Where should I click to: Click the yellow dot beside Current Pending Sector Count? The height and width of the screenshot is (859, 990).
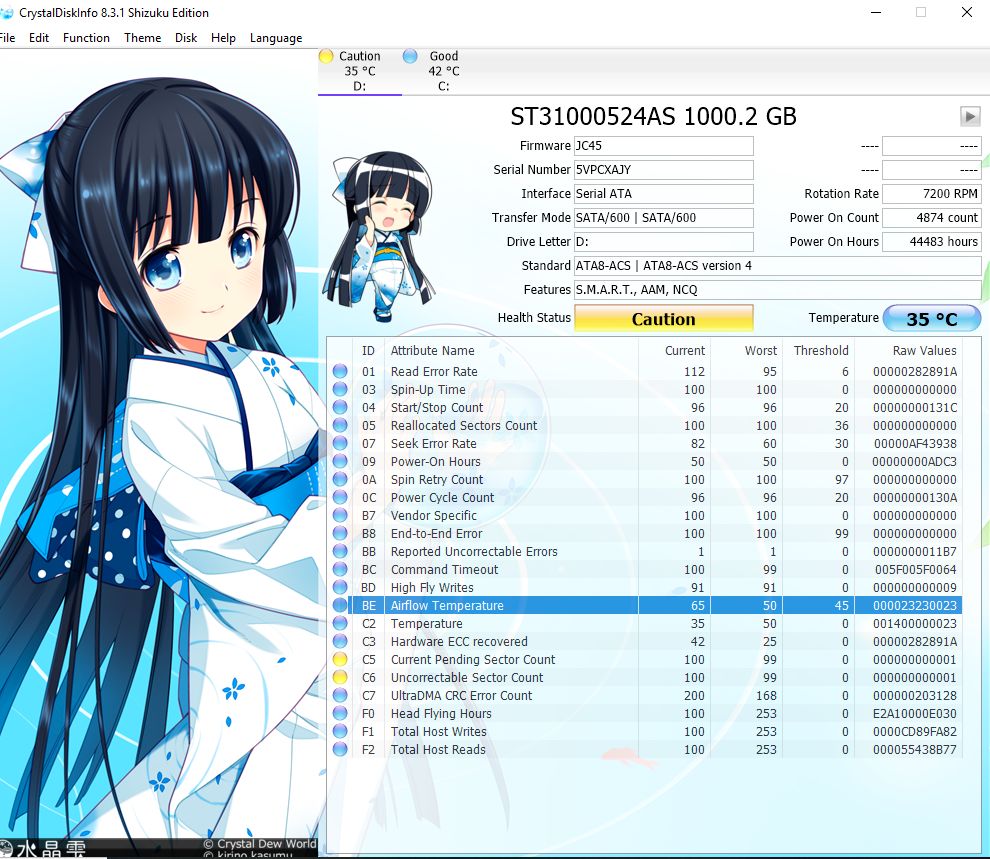click(x=339, y=659)
